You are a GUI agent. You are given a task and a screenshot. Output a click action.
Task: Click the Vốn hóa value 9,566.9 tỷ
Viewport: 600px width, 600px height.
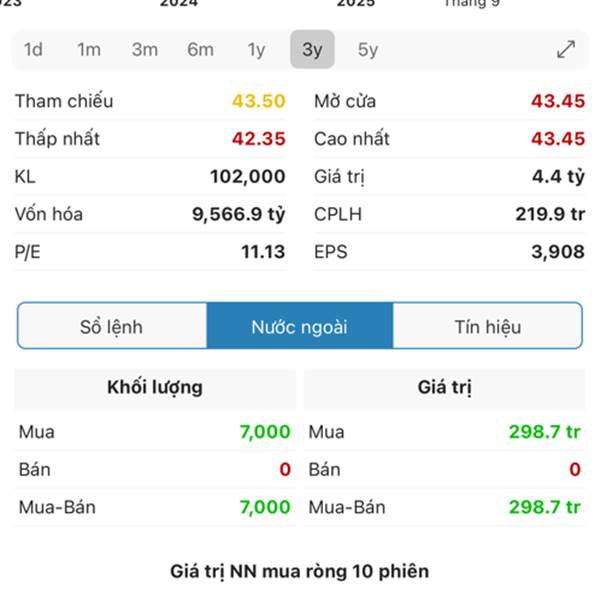point(239,214)
